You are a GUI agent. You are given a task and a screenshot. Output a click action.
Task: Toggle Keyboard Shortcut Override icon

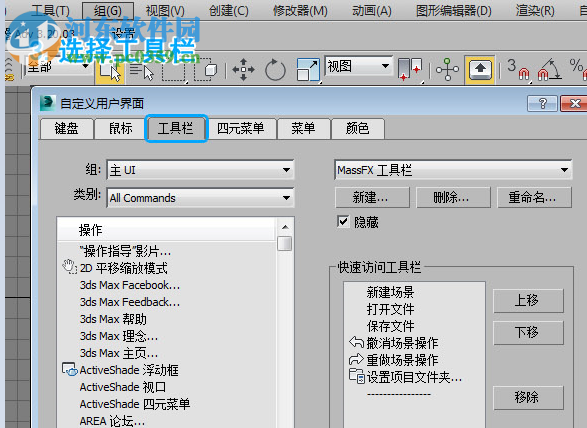[x=480, y=70]
